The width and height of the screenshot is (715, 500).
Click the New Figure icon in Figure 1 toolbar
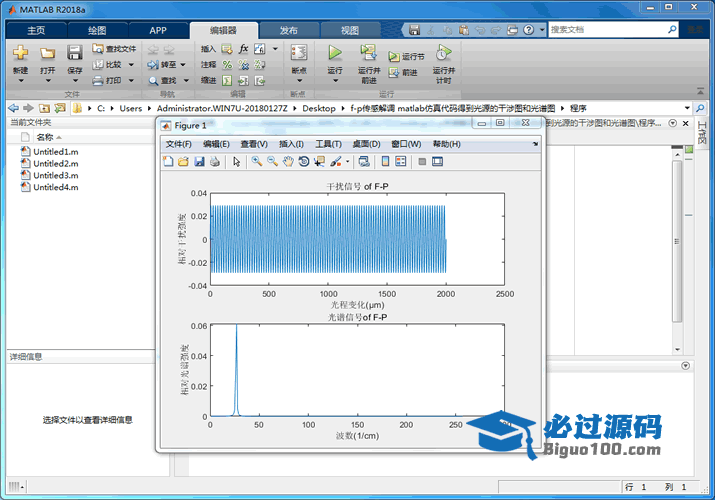[x=168, y=161]
